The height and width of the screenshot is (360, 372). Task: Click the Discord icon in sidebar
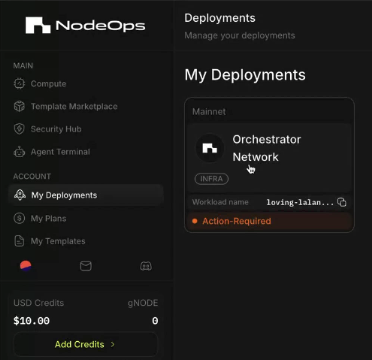146,266
